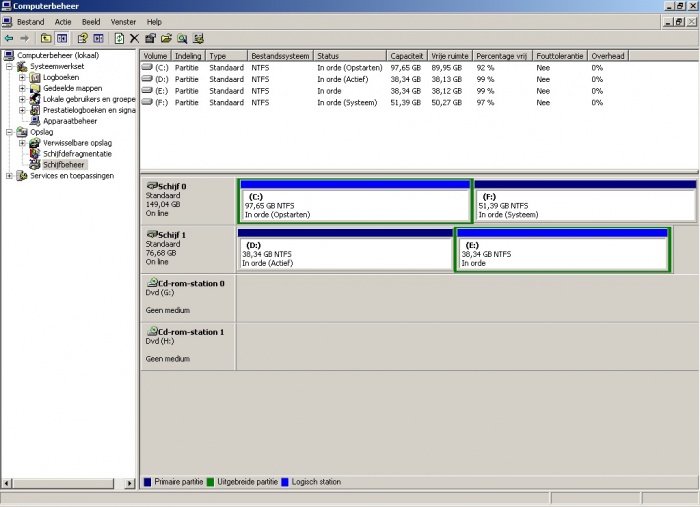
Task: Expand the Logboeken tree node
Action: tap(22, 77)
